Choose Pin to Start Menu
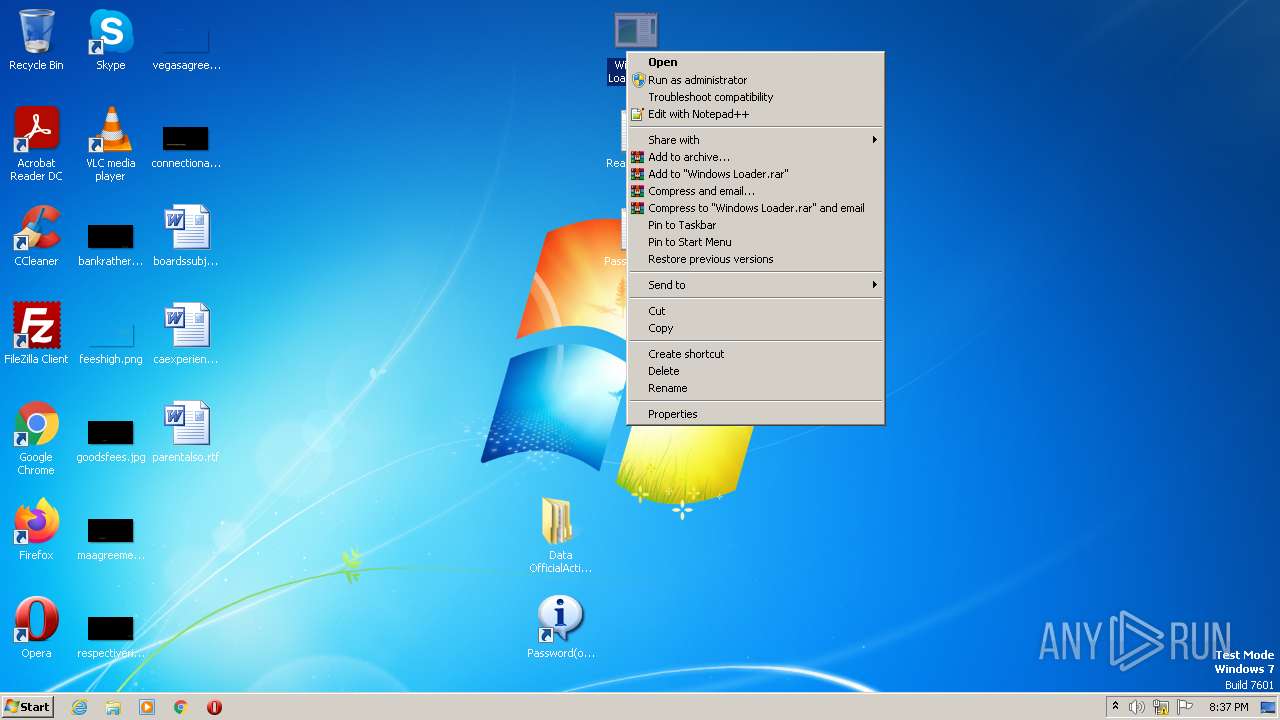Viewport: 1280px width, 720px height. pos(755,242)
